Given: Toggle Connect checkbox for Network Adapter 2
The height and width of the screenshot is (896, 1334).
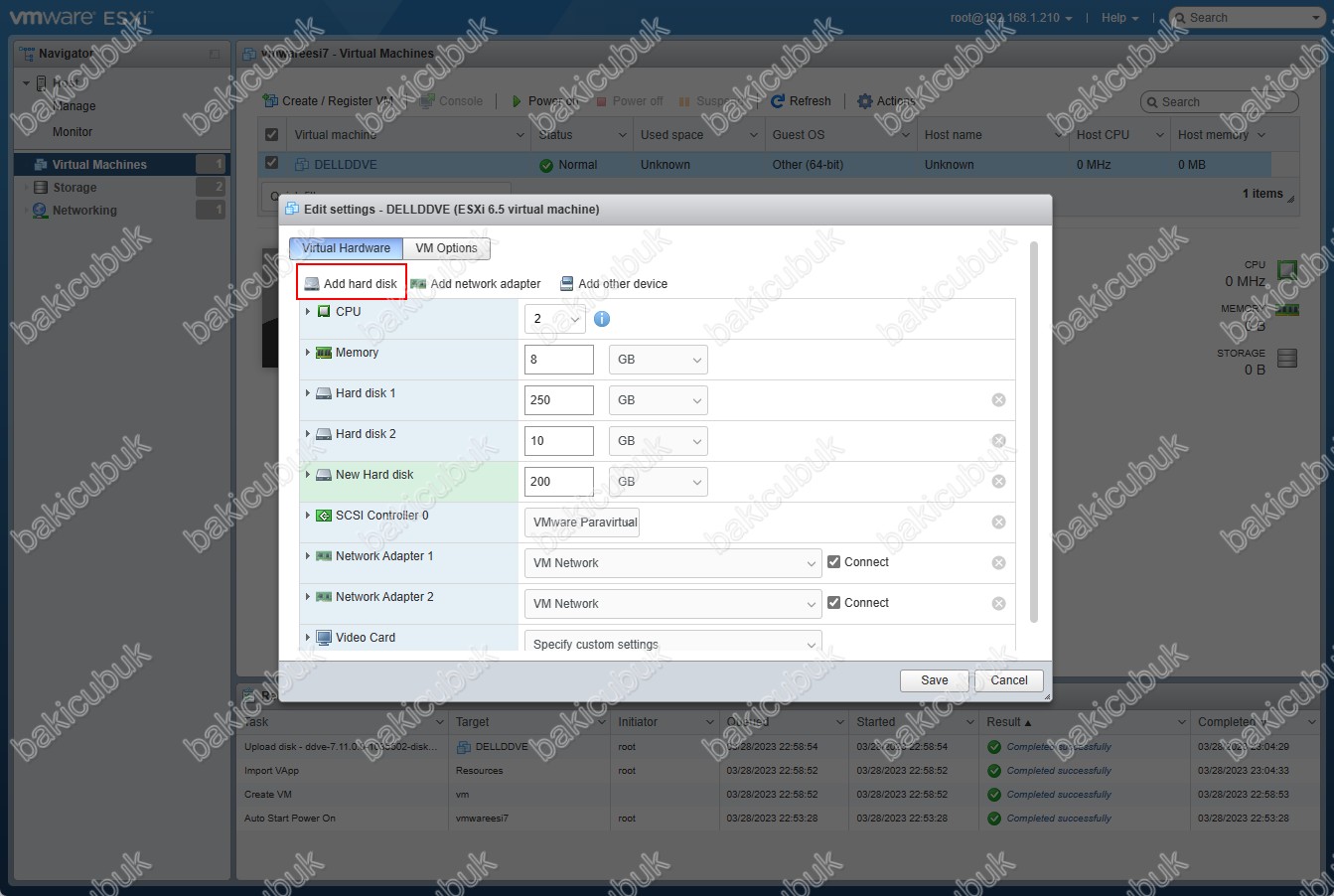Looking at the screenshot, I should click(x=834, y=602).
